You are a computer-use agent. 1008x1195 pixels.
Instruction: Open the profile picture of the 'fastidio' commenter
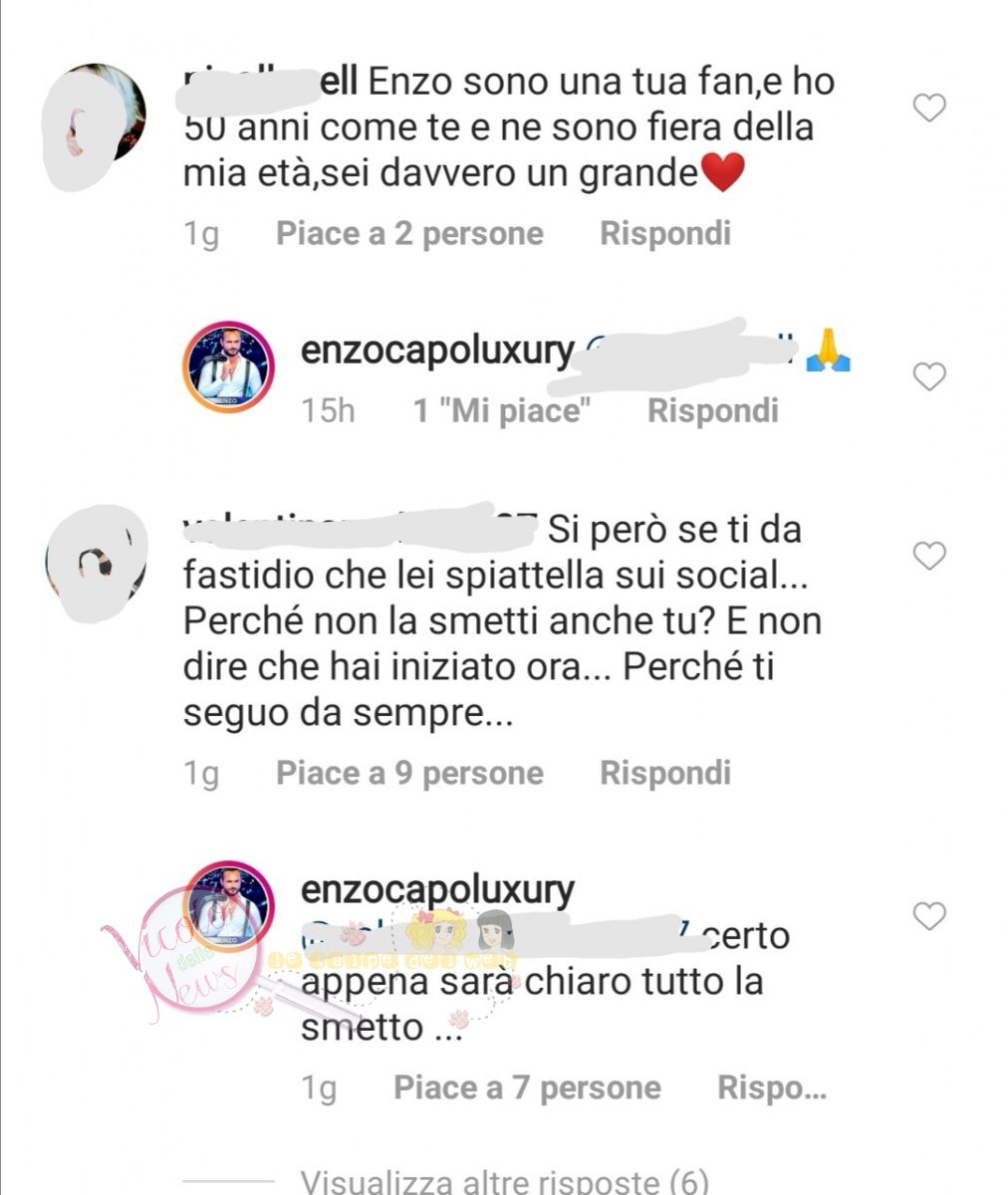coord(96,565)
